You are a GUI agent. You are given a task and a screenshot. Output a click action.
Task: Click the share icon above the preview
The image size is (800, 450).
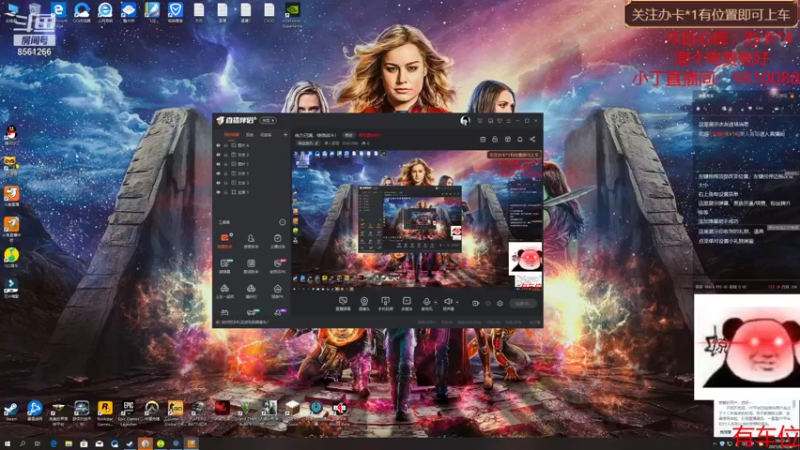click(532, 139)
